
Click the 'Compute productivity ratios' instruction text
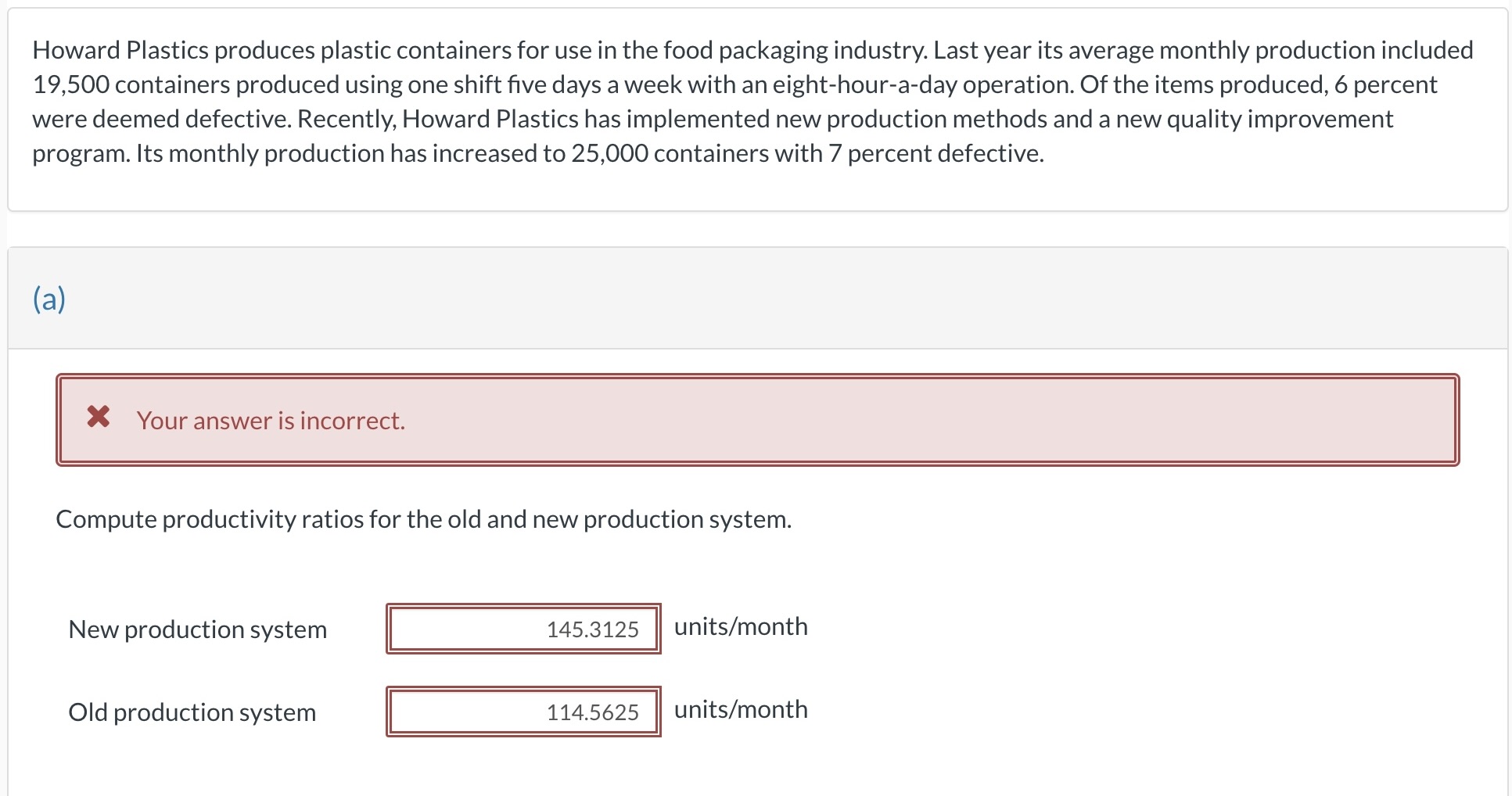(x=424, y=518)
